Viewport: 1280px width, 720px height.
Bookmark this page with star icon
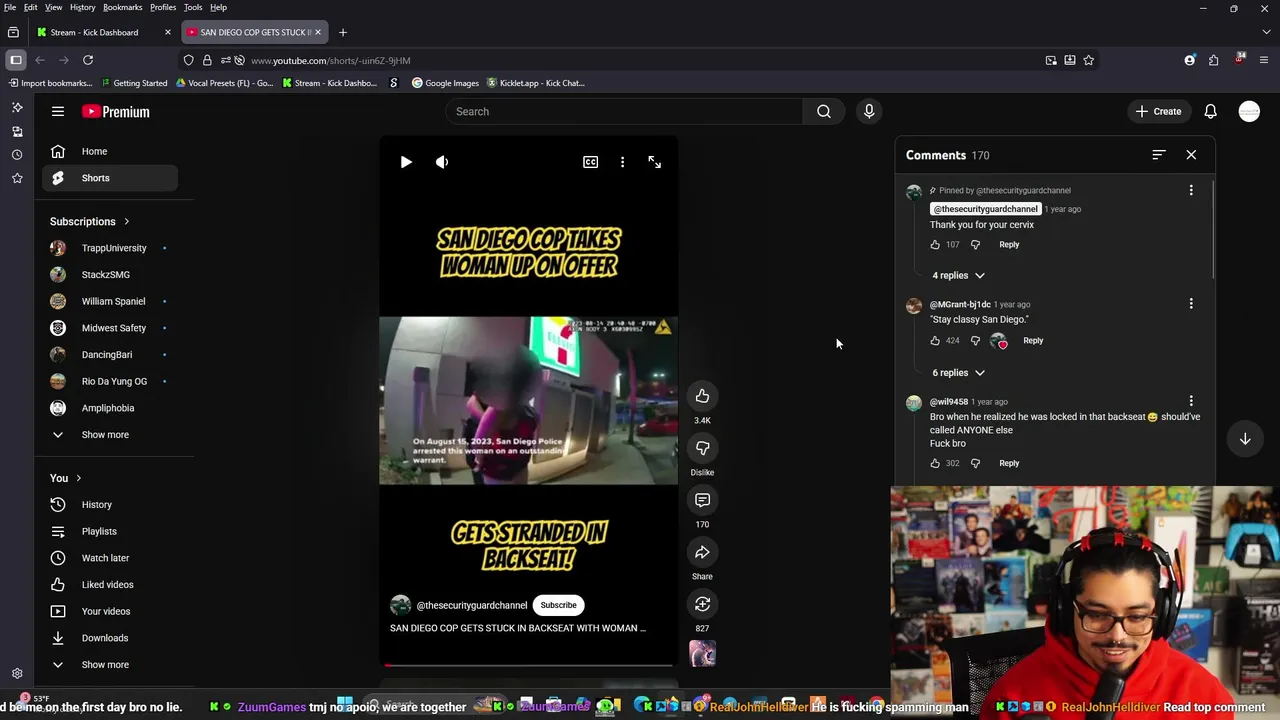click(x=1088, y=60)
